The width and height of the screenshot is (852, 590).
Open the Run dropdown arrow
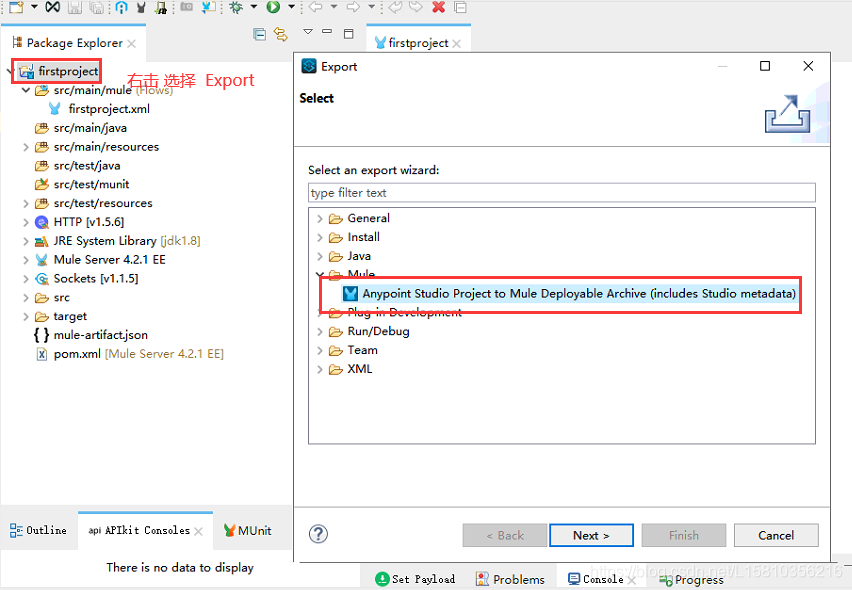click(x=291, y=7)
